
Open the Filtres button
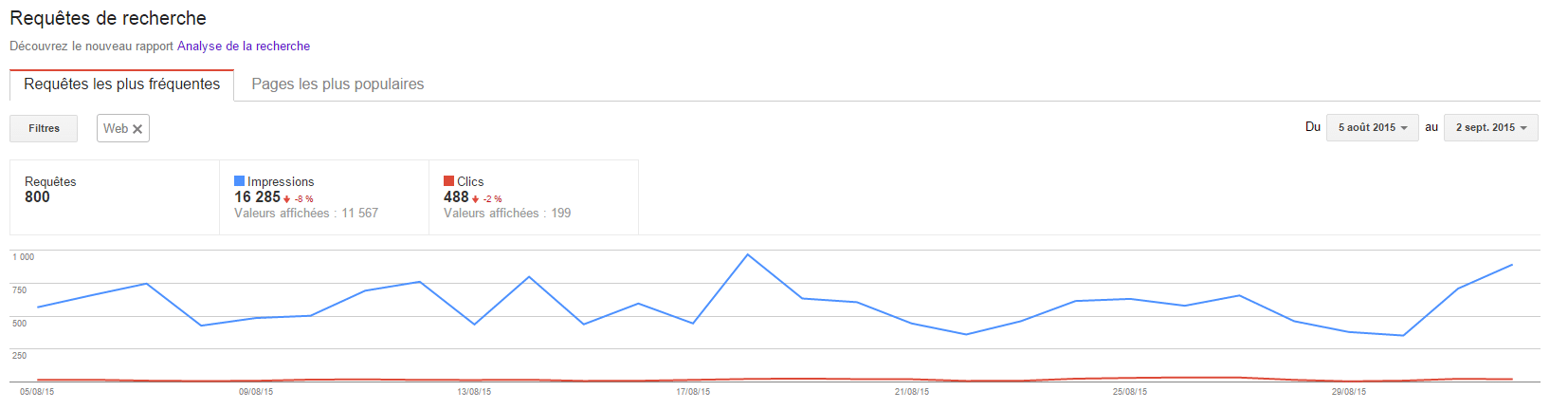click(44, 128)
